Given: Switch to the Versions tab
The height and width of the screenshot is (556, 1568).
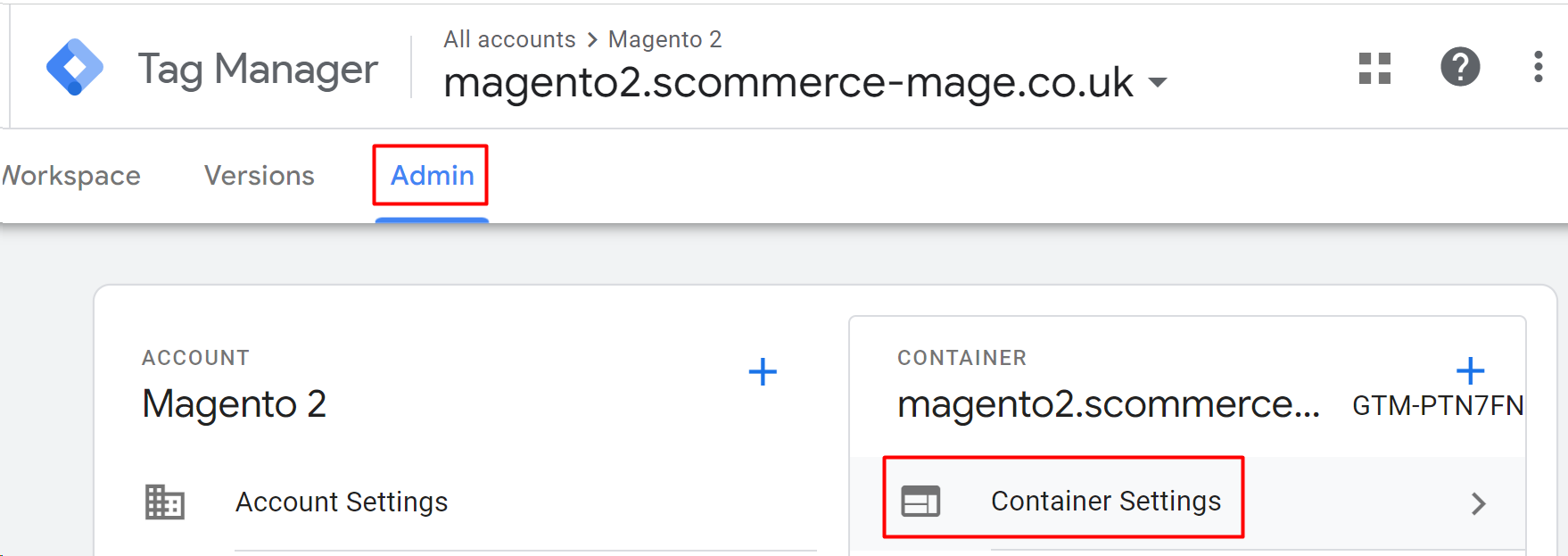Looking at the screenshot, I should (x=259, y=176).
